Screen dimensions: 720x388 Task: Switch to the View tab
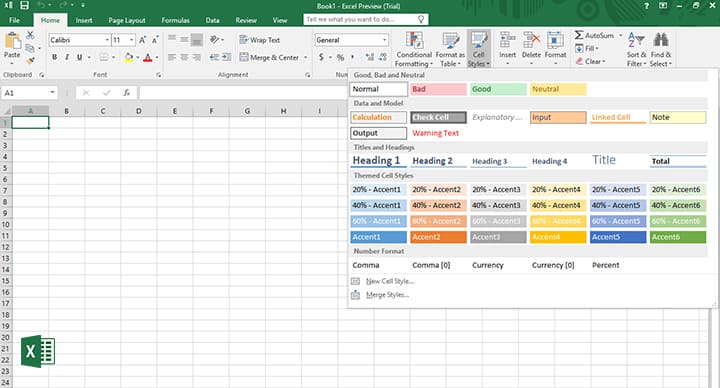[280, 20]
